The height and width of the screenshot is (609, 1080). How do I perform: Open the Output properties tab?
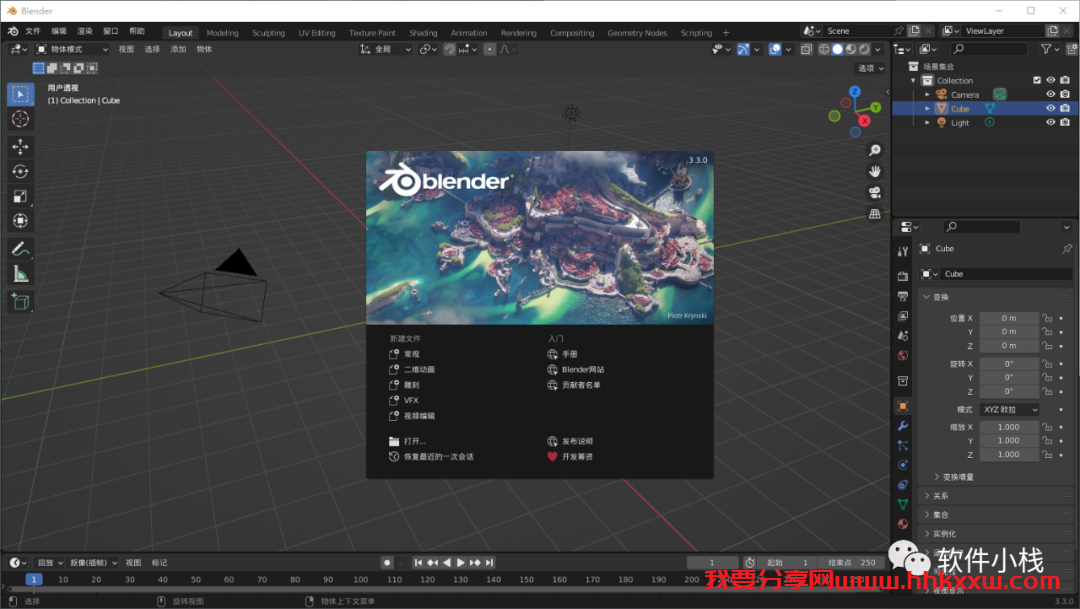pos(903,296)
